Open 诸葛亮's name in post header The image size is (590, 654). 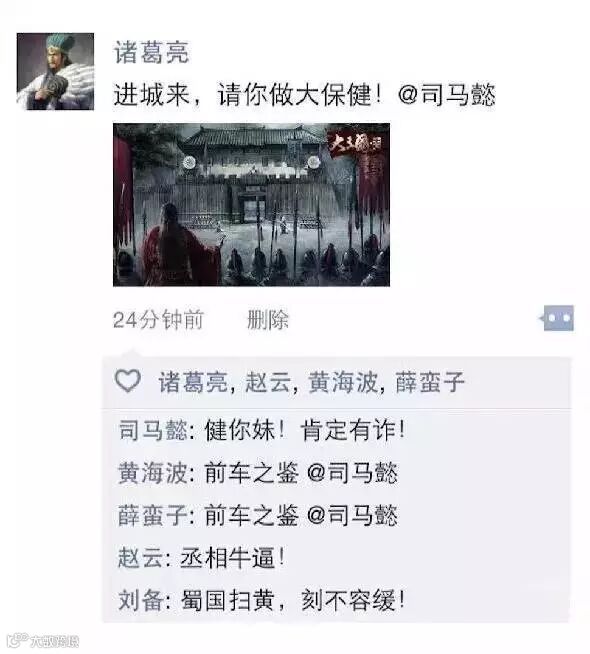pyautogui.click(x=151, y=53)
